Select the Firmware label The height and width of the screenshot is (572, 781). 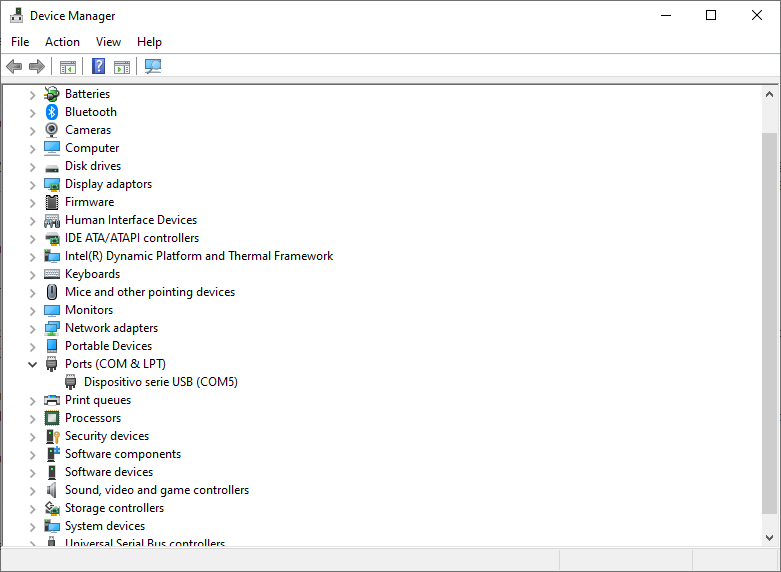point(90,202)
